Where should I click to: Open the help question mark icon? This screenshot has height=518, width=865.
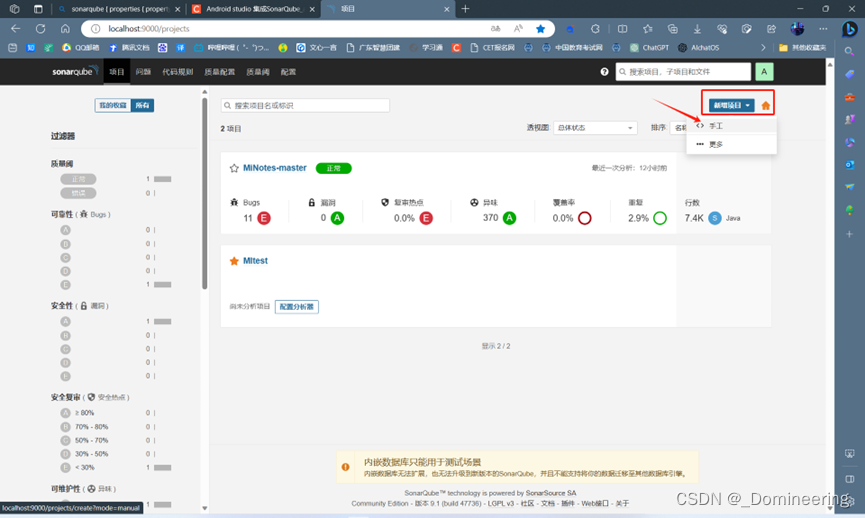[604, 72]
